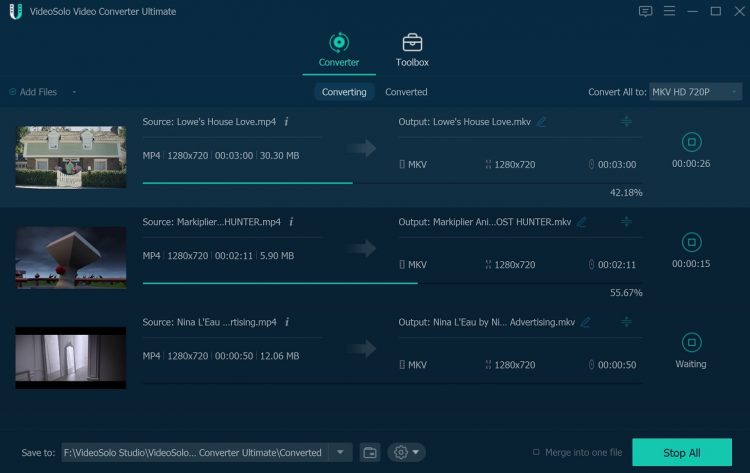The image size is (750, 473).
Task: Click 1280x720 resolution of Nina L'Eau output
Action: coord(510,365)
